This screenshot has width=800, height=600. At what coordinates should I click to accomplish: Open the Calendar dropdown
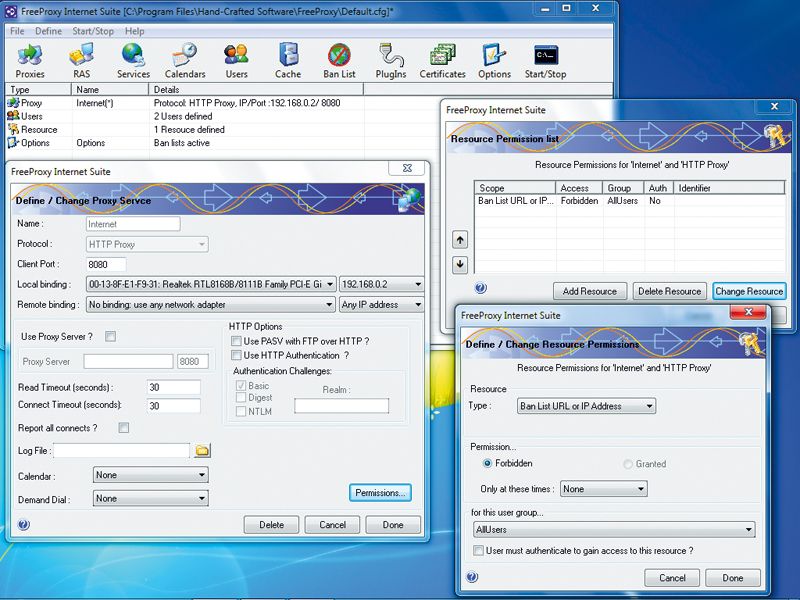click(151, 475)
